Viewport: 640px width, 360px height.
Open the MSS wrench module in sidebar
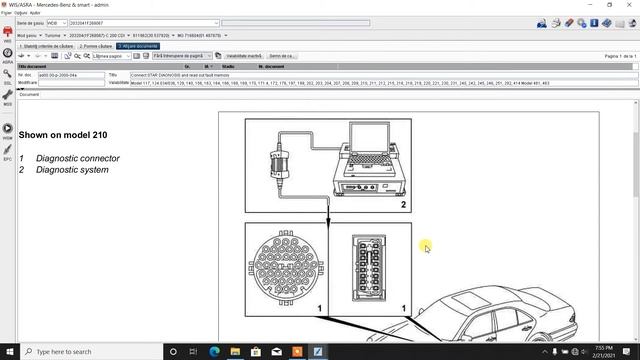click(x=7, y=97)
